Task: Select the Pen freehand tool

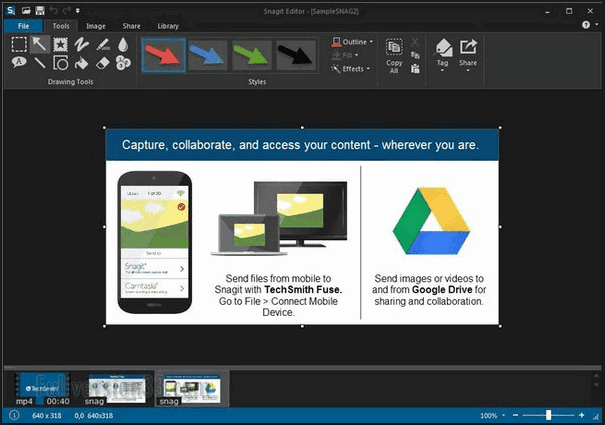Action: [81, 44]
